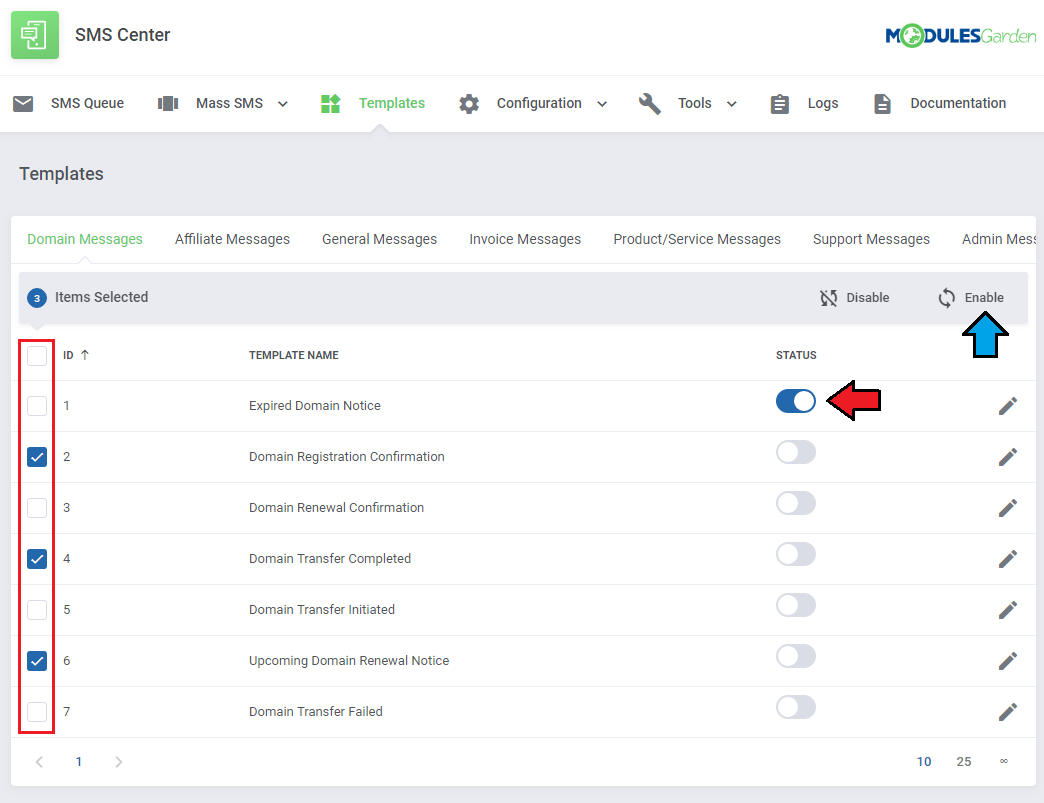
Task: Select page 1 in pagination
Action: click(79, 762)
